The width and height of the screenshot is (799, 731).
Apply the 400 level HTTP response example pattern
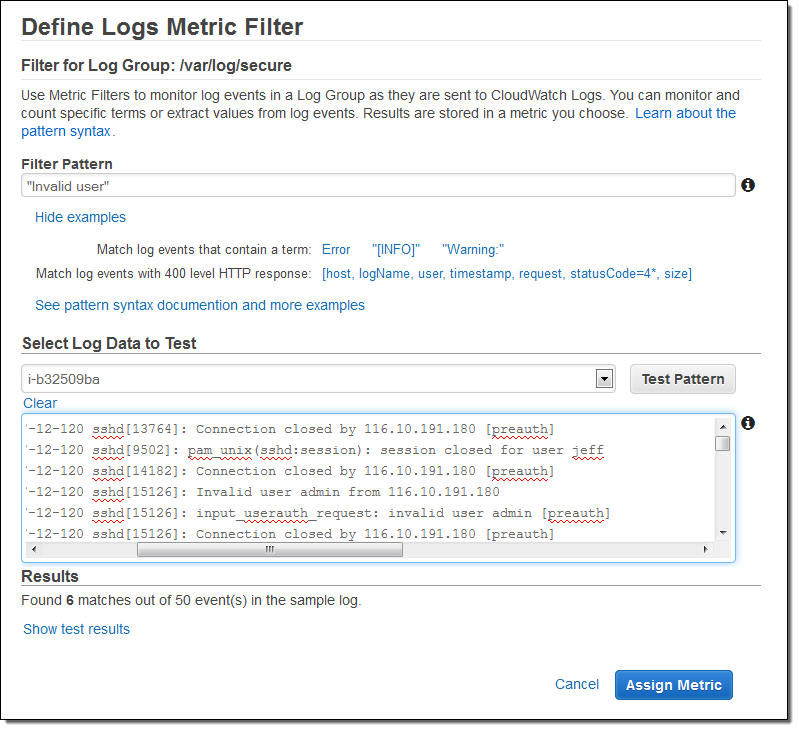[506, 273]
